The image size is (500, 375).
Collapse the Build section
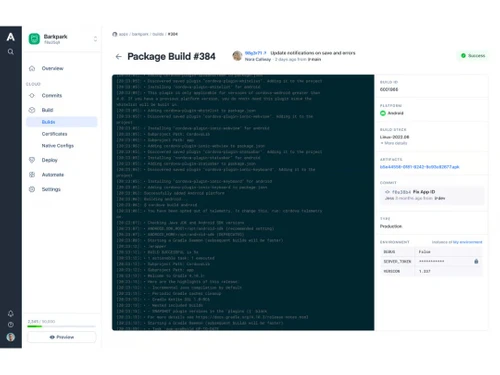pos(47,110)
